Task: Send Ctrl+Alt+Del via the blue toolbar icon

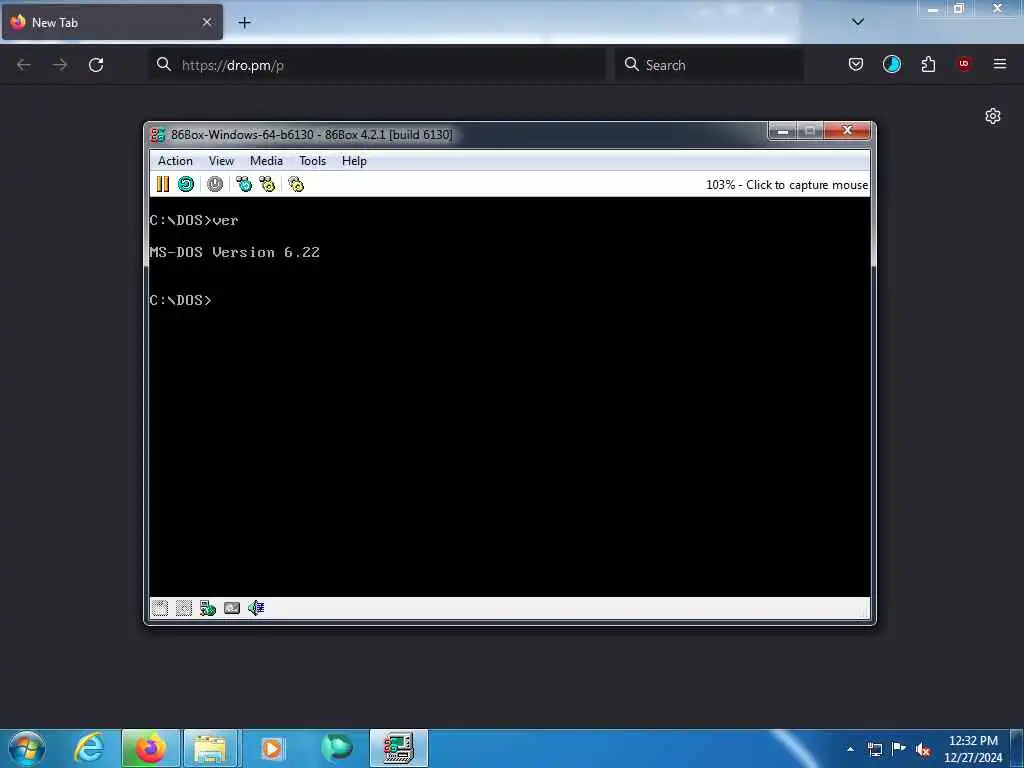Action: tap(244, 184)
